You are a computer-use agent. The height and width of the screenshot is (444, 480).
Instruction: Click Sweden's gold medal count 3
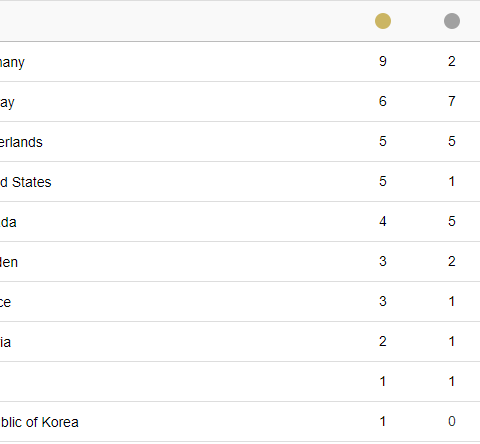[383, 261]
